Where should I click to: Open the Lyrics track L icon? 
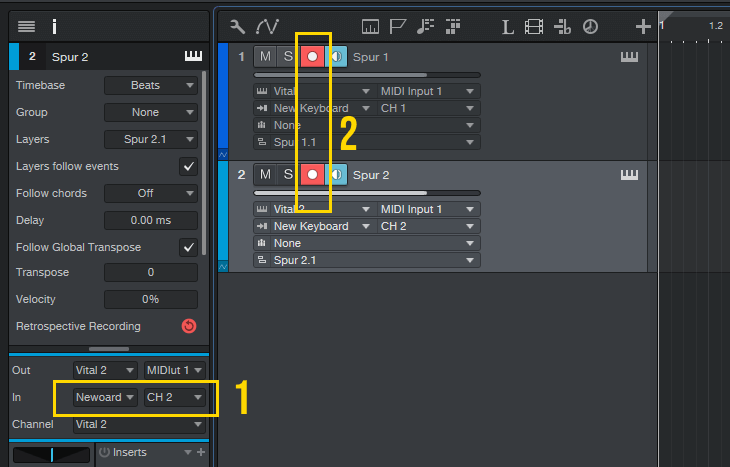(x=507, y=27)
